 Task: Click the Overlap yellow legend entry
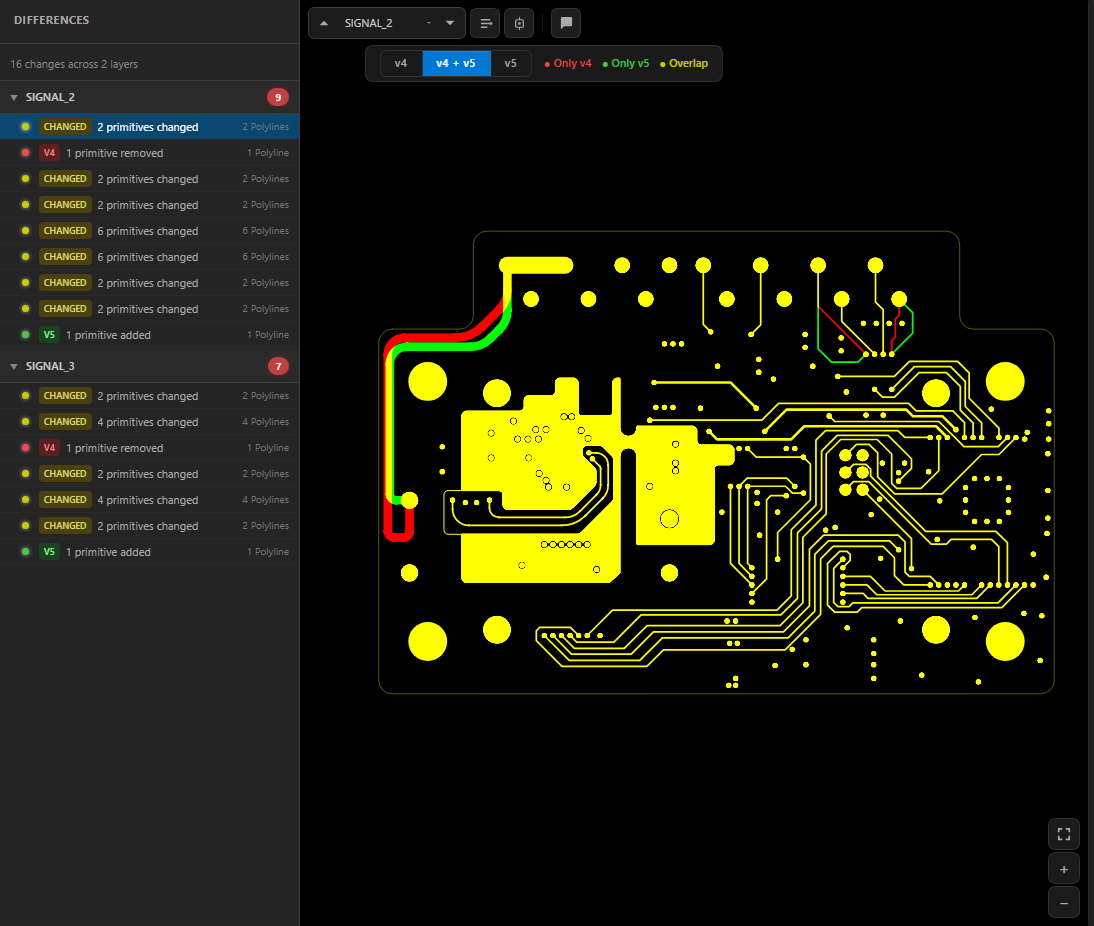684,64
